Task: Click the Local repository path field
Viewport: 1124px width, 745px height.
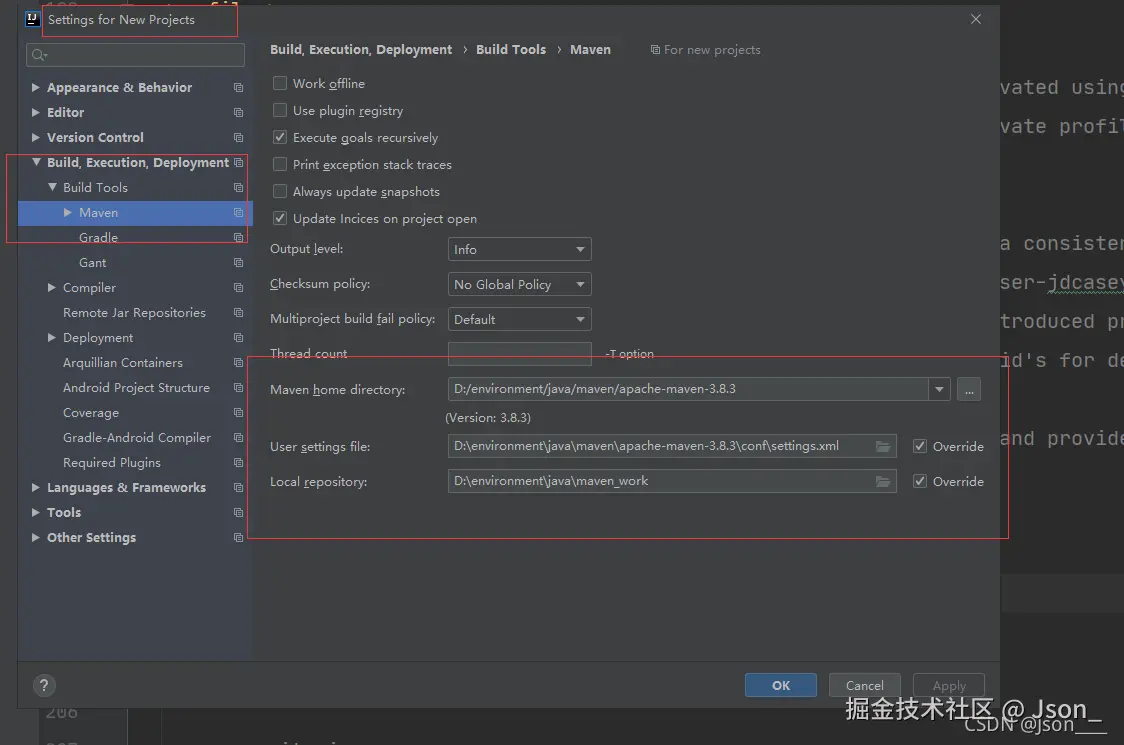Action: [x=672, y=481]
